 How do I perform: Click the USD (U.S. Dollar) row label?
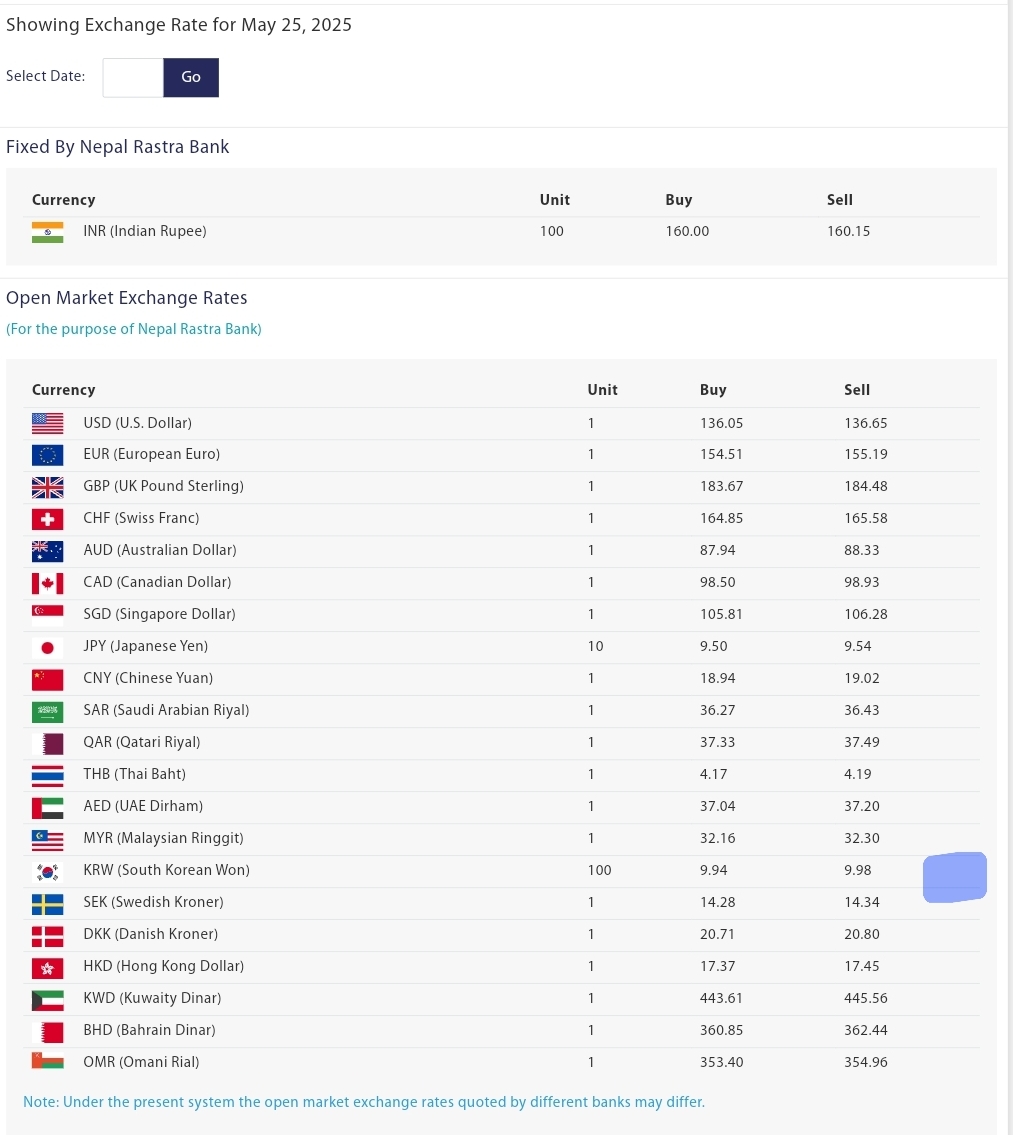pyautogui.click(x=137, y=423)
